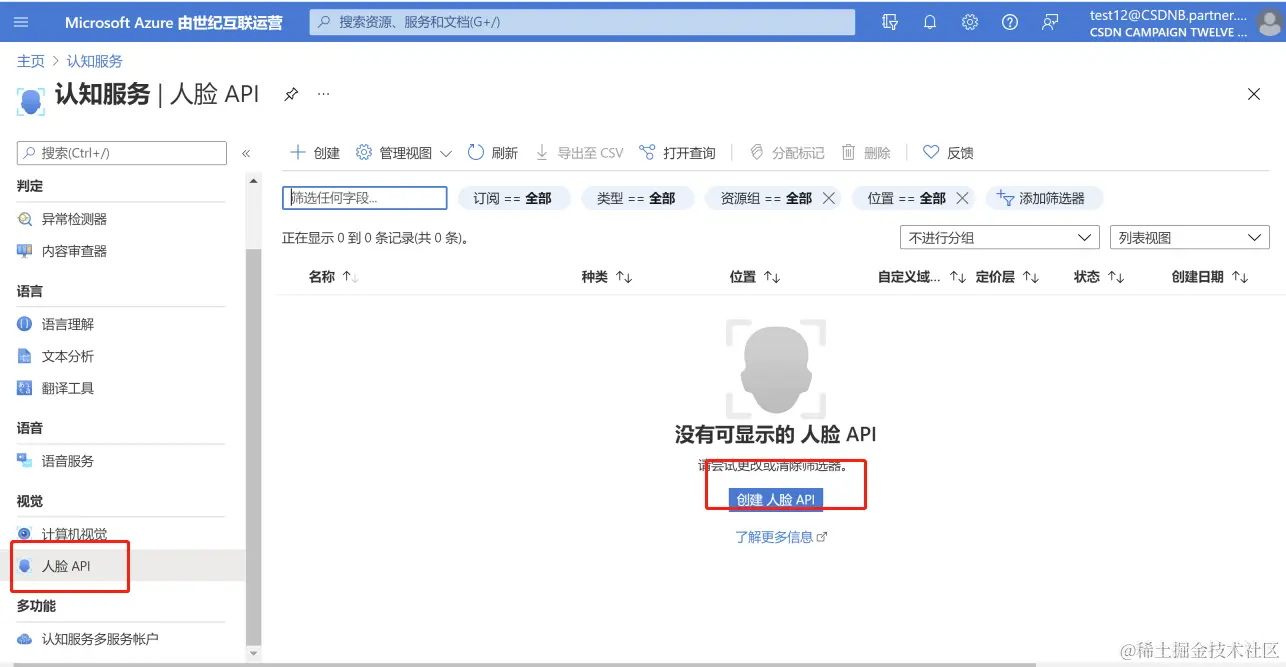Sort by 自定义域 column
1286x667 pixels.
point(922,277)
